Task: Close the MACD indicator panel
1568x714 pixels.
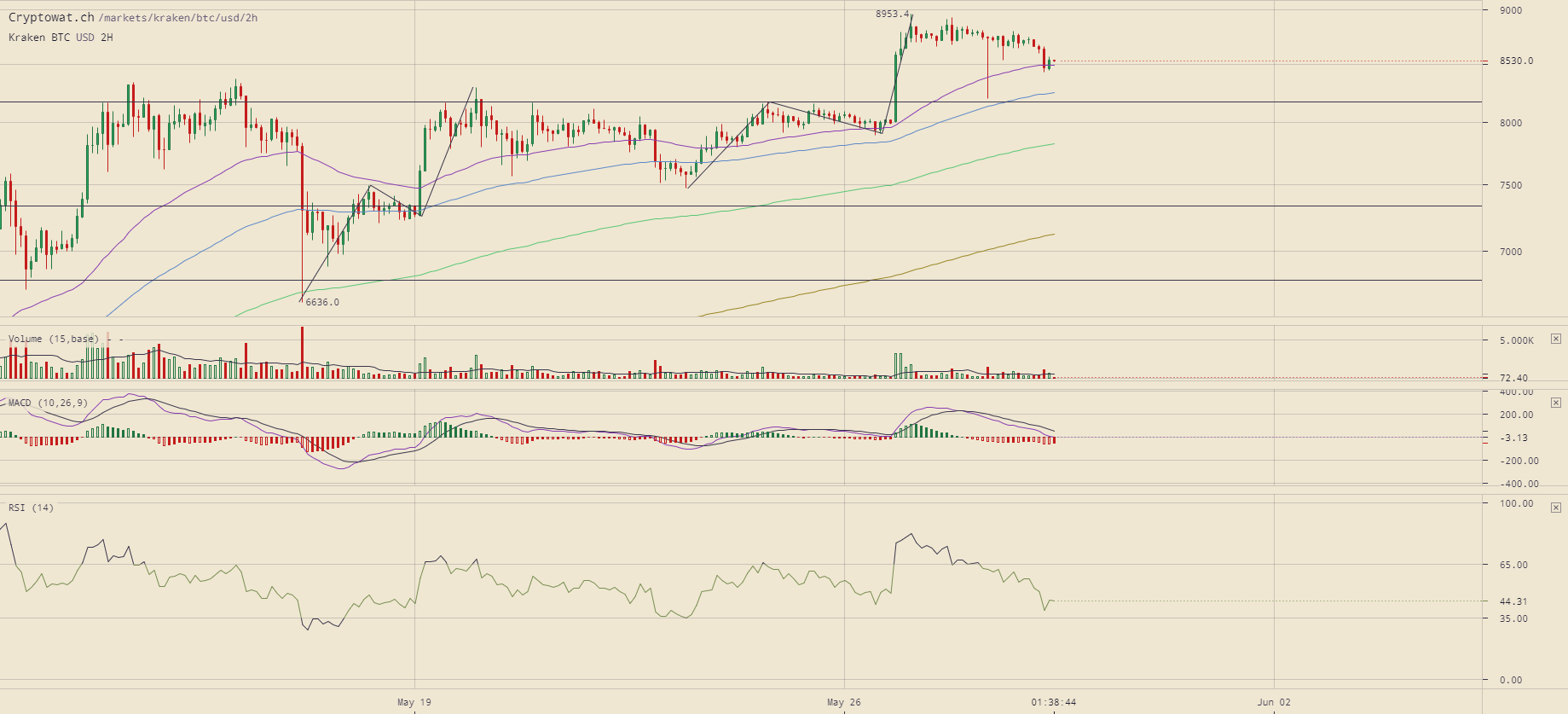Action: click(x=1556, y=401)
